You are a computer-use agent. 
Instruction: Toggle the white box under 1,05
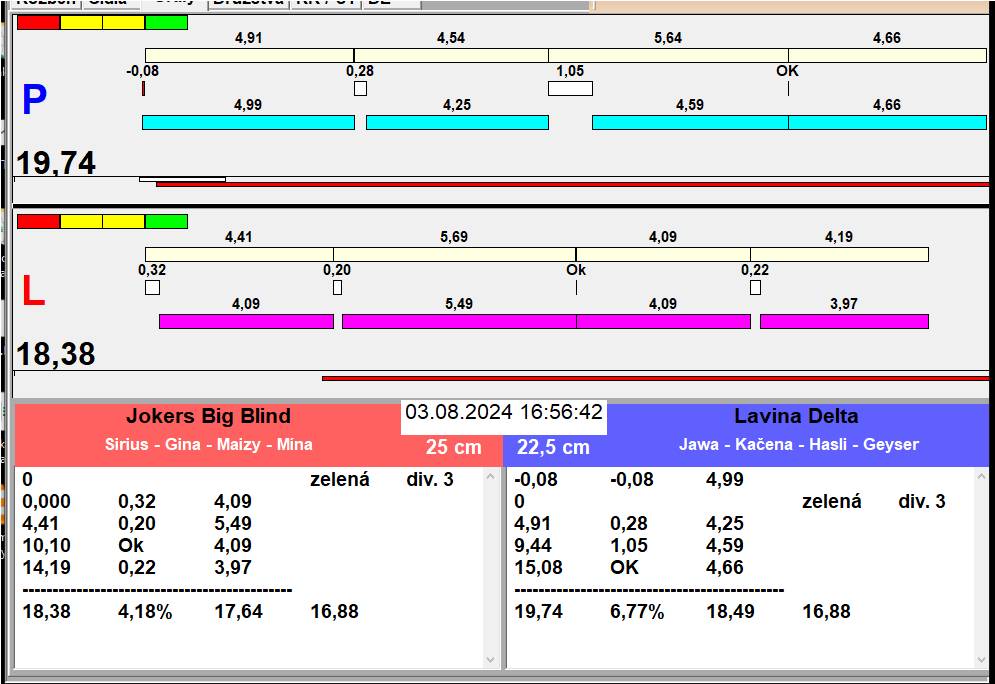pyautogui.click(x=570, y=88)
